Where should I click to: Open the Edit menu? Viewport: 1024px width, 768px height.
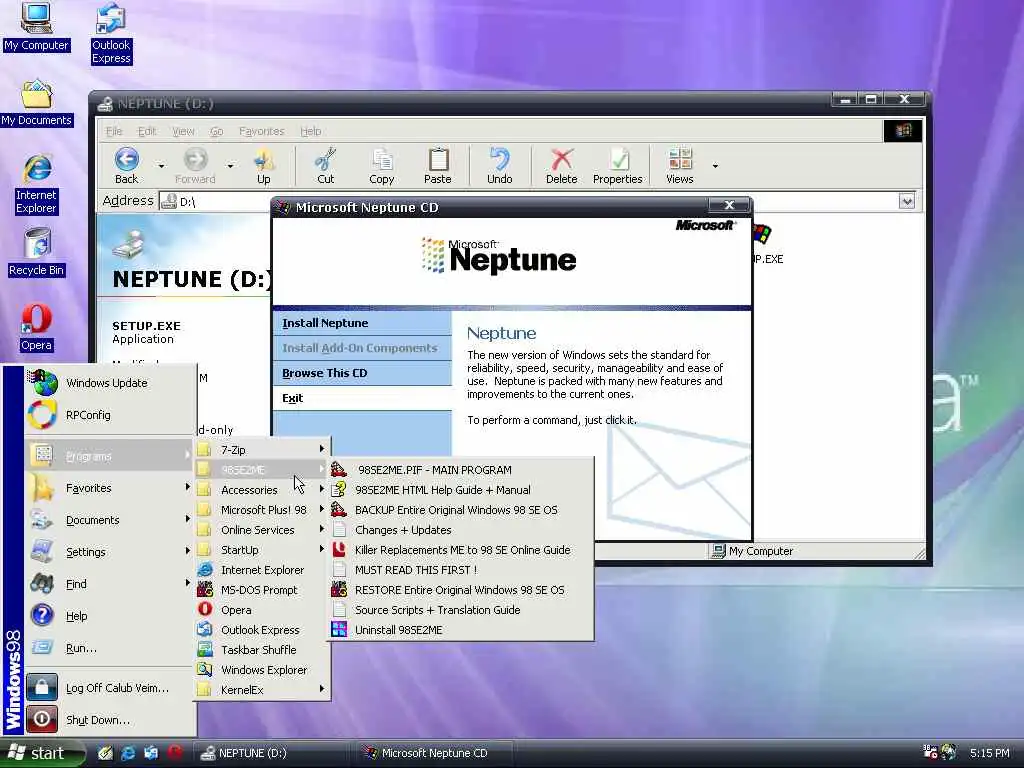click(147, 131)
